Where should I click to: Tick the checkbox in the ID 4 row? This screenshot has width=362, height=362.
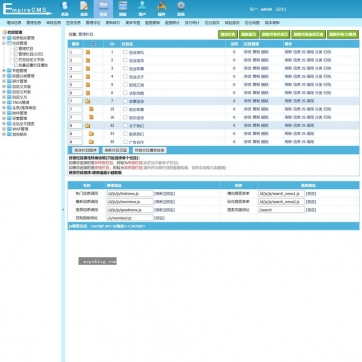(125, 76)
